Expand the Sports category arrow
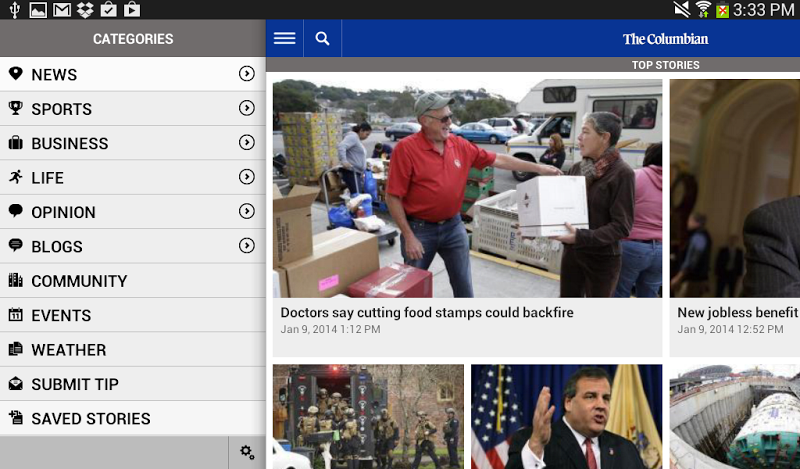The image size is (800, 469). coord(247,108)
